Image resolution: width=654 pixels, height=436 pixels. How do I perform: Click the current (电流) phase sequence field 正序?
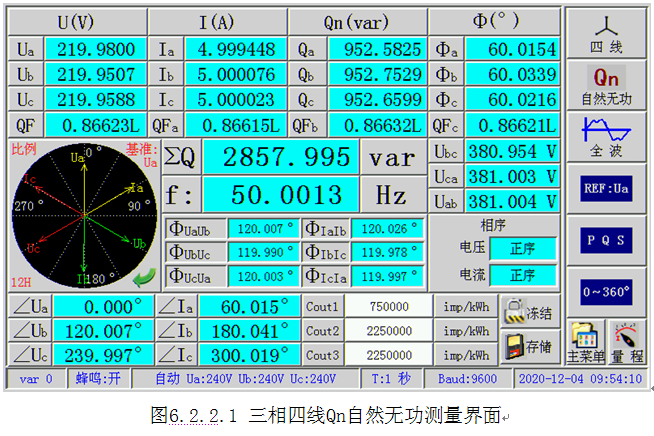(x=523, y=275)
